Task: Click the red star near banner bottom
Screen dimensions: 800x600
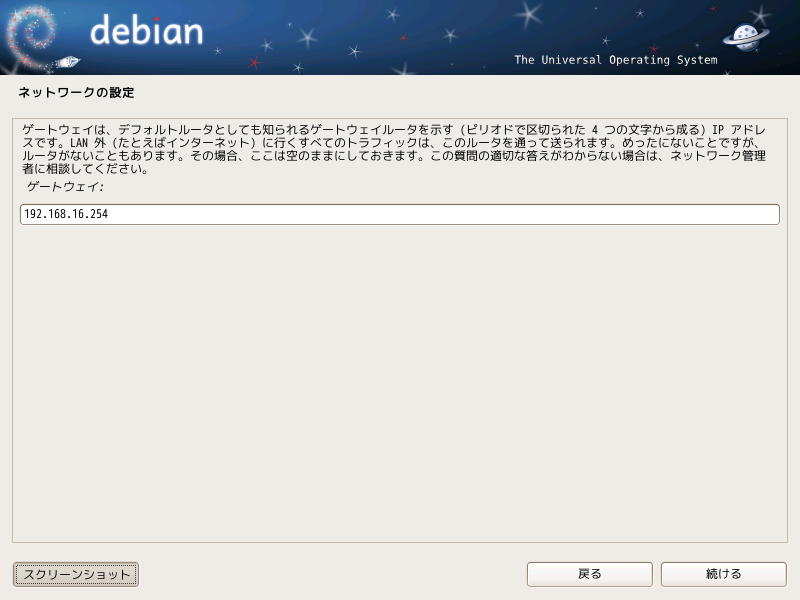Action: 255,63
